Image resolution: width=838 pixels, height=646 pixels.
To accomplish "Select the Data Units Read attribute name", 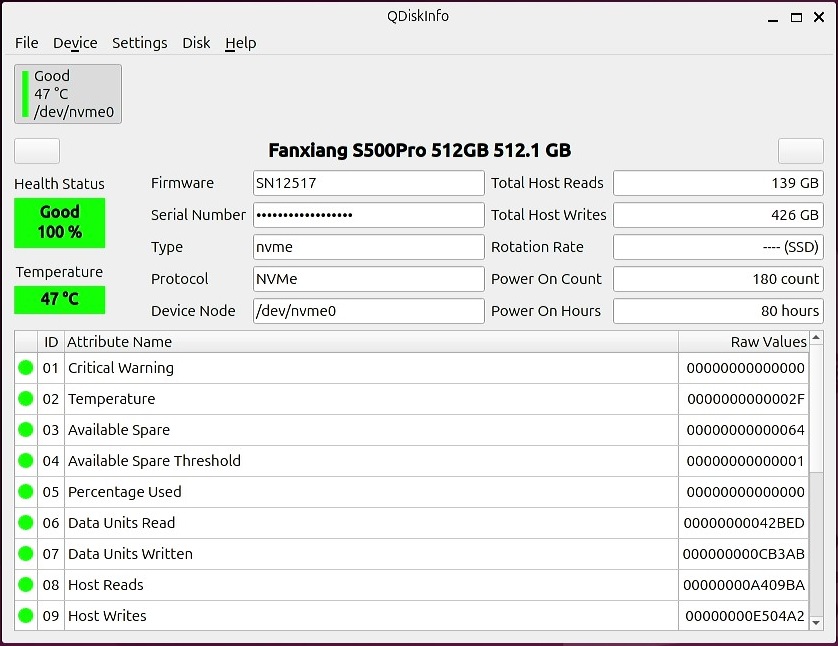I will (121, 523).
